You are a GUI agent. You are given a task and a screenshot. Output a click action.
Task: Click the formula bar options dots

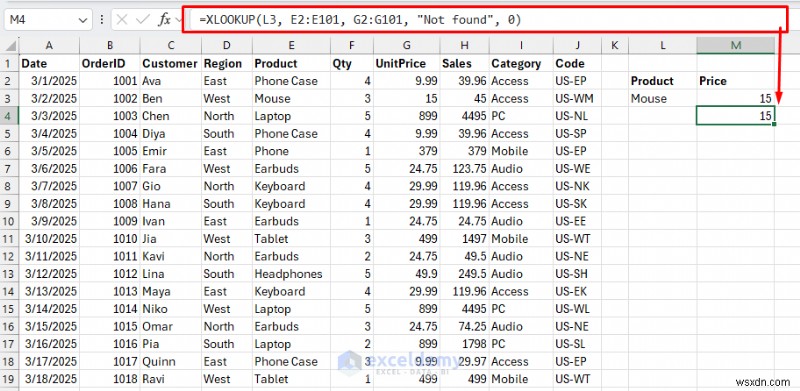point(102,20)
